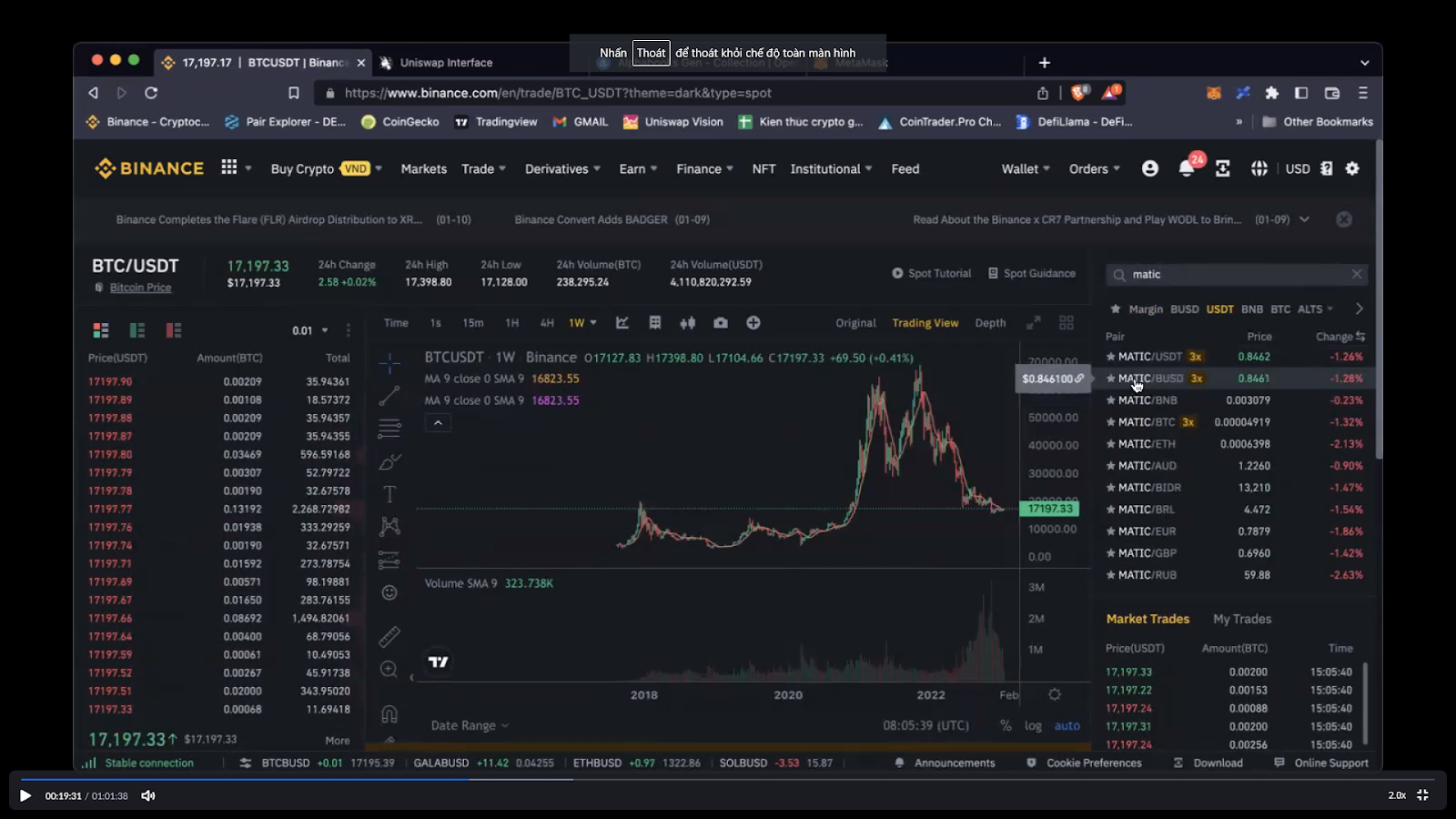Viewport: 1456px width, 819px height.
Task: Switch to the Trading View chart tab
Action: point(925,323)
